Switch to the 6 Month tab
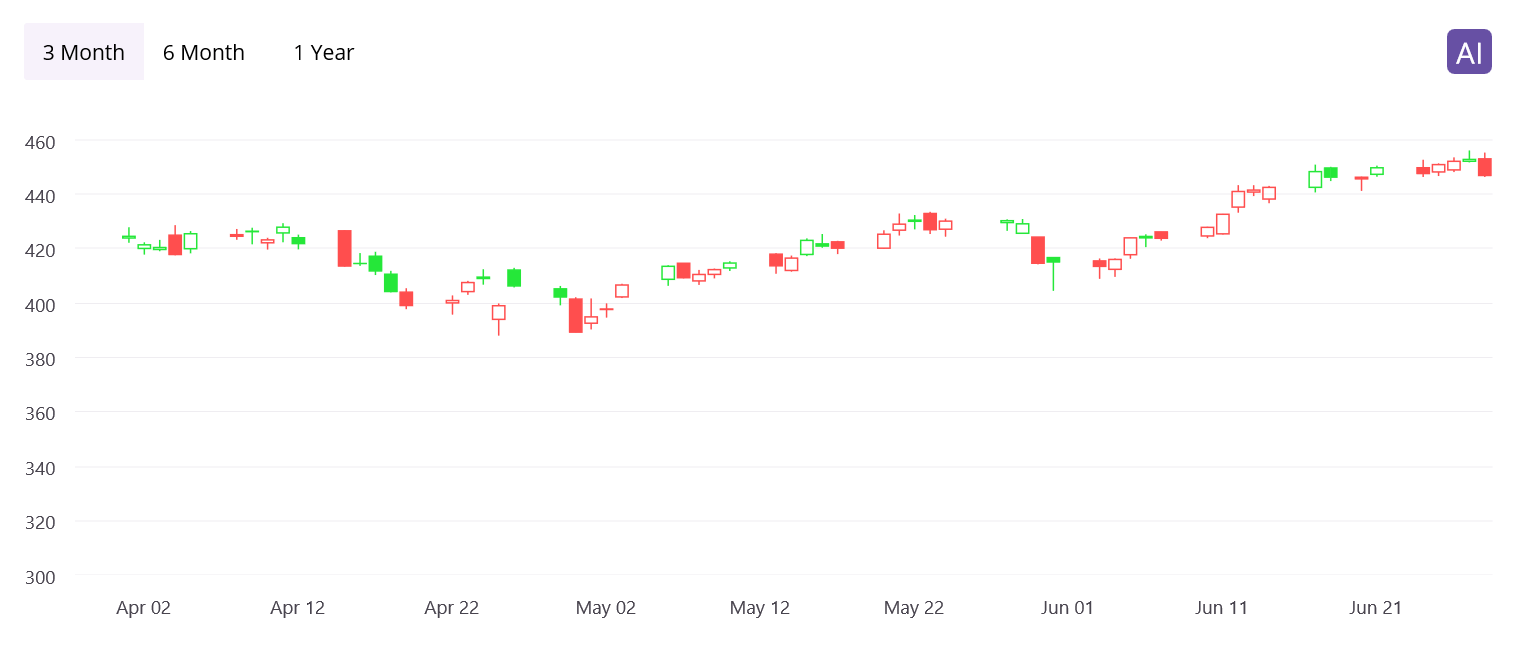This screenshot has width=1519, height=646. [x=204, y=52]
